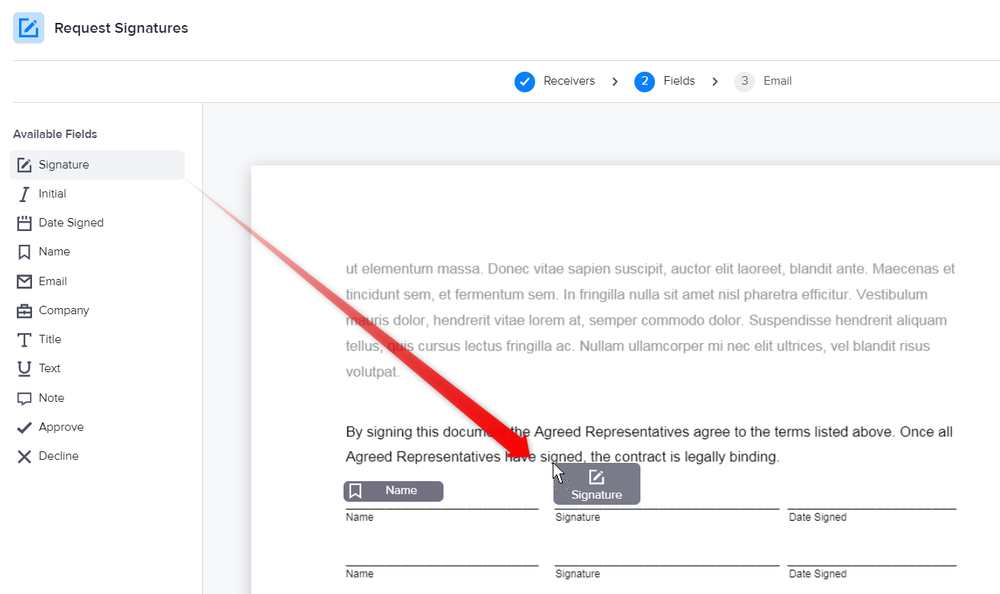Choose Approve label in Available Fields

pos(61,427)
